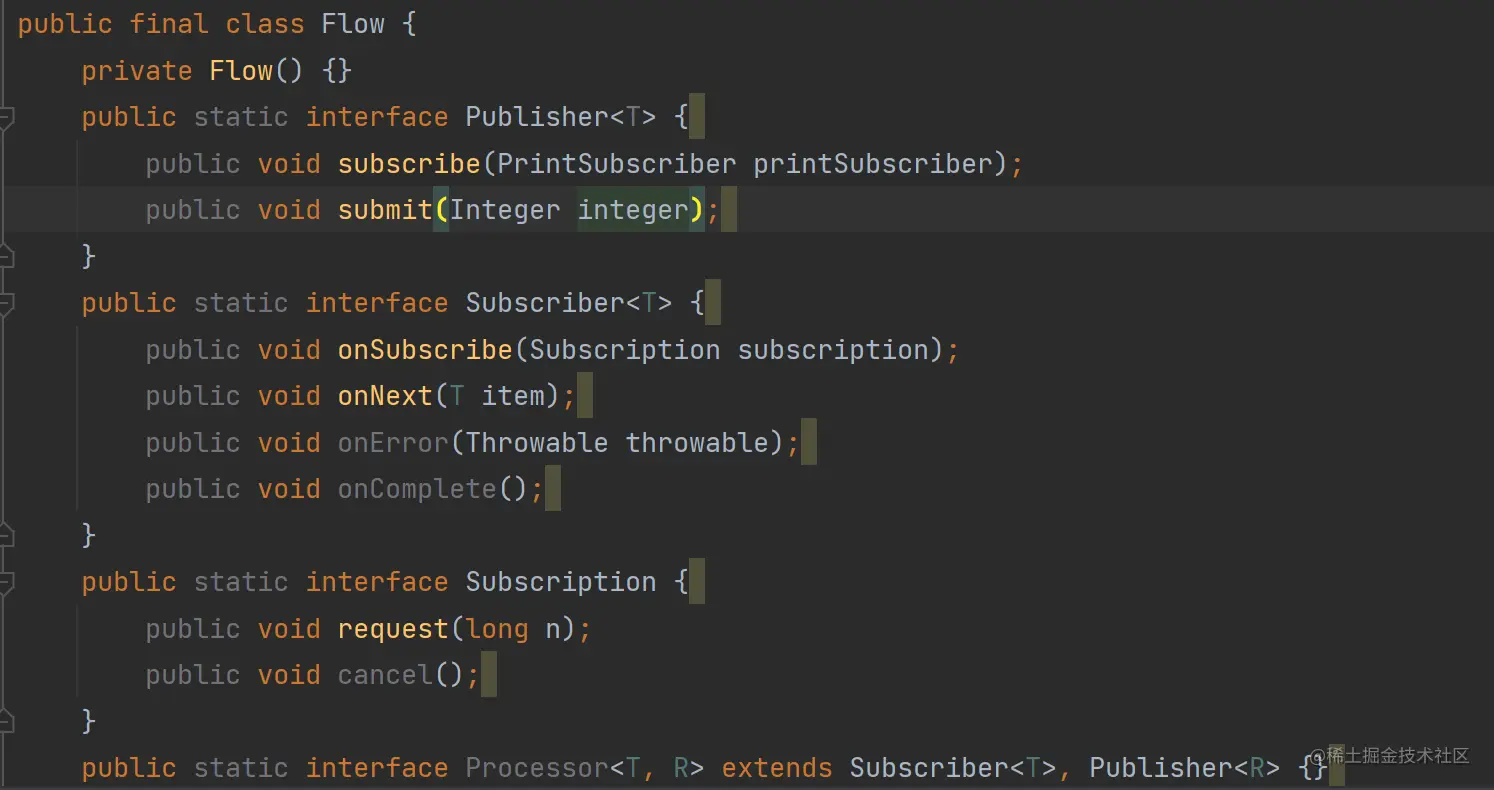Click fold-end marker at Publisher interface closing brace
This screenshot has height=790, width=1494.
[x=5, y=256]
